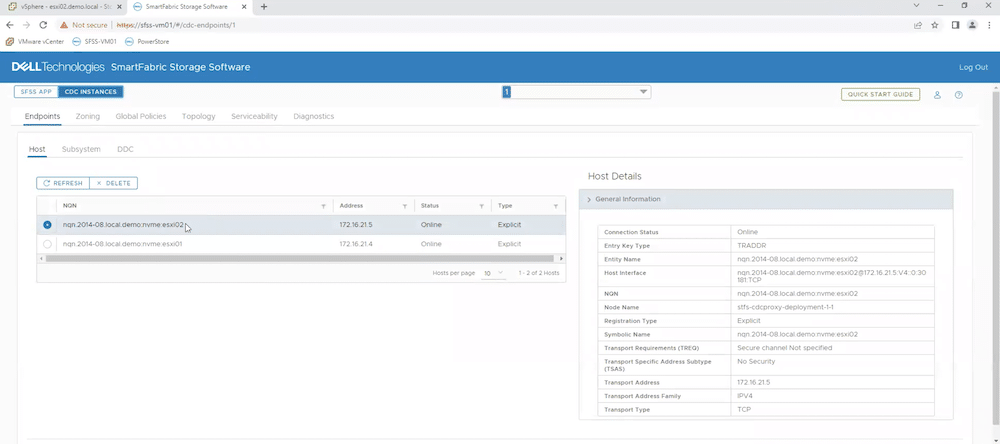The width and height of the screenshot is (1000, 444).
Task: Open the Hosts per page dropdown
Action: [x=493, y=273]
